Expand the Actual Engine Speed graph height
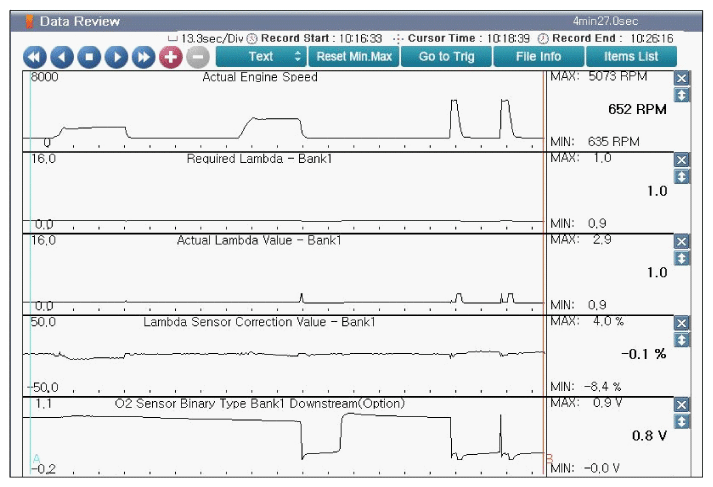The height and width of the screenshot is (487, 713). pos(682,95)
